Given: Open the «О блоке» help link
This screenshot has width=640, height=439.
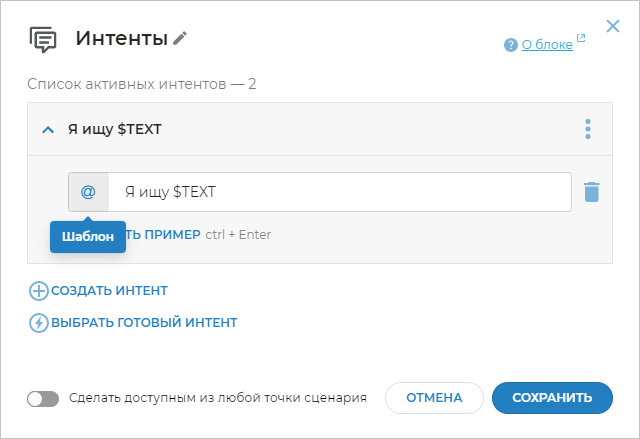Looking at the screenshot, I should pyautogui.click(x=546, y=45).
